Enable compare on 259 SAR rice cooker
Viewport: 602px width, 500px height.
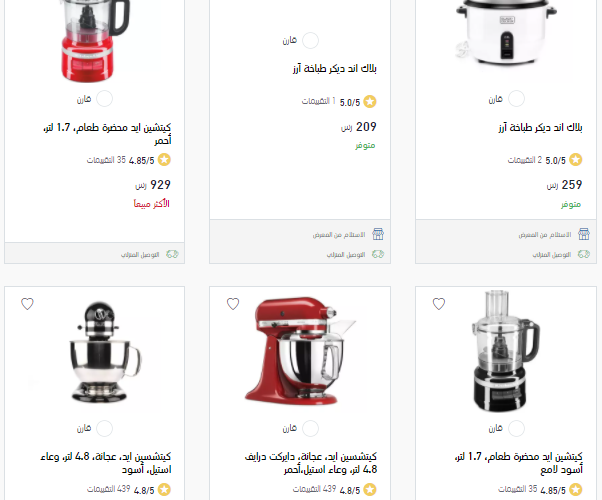click(x=516, y=99)
